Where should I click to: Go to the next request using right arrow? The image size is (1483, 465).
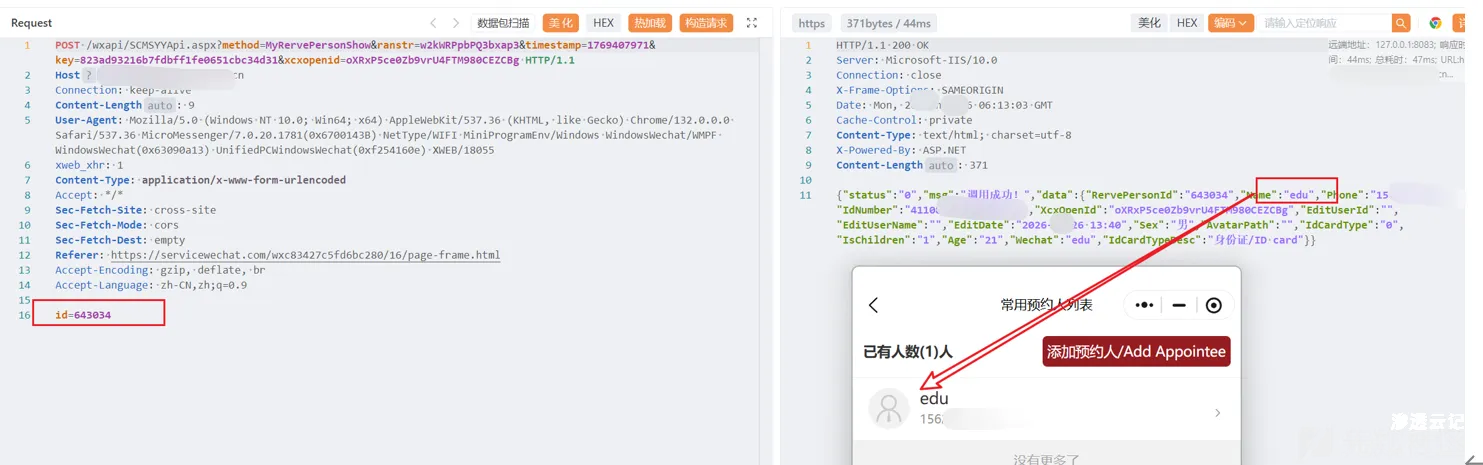pos(456,23)
